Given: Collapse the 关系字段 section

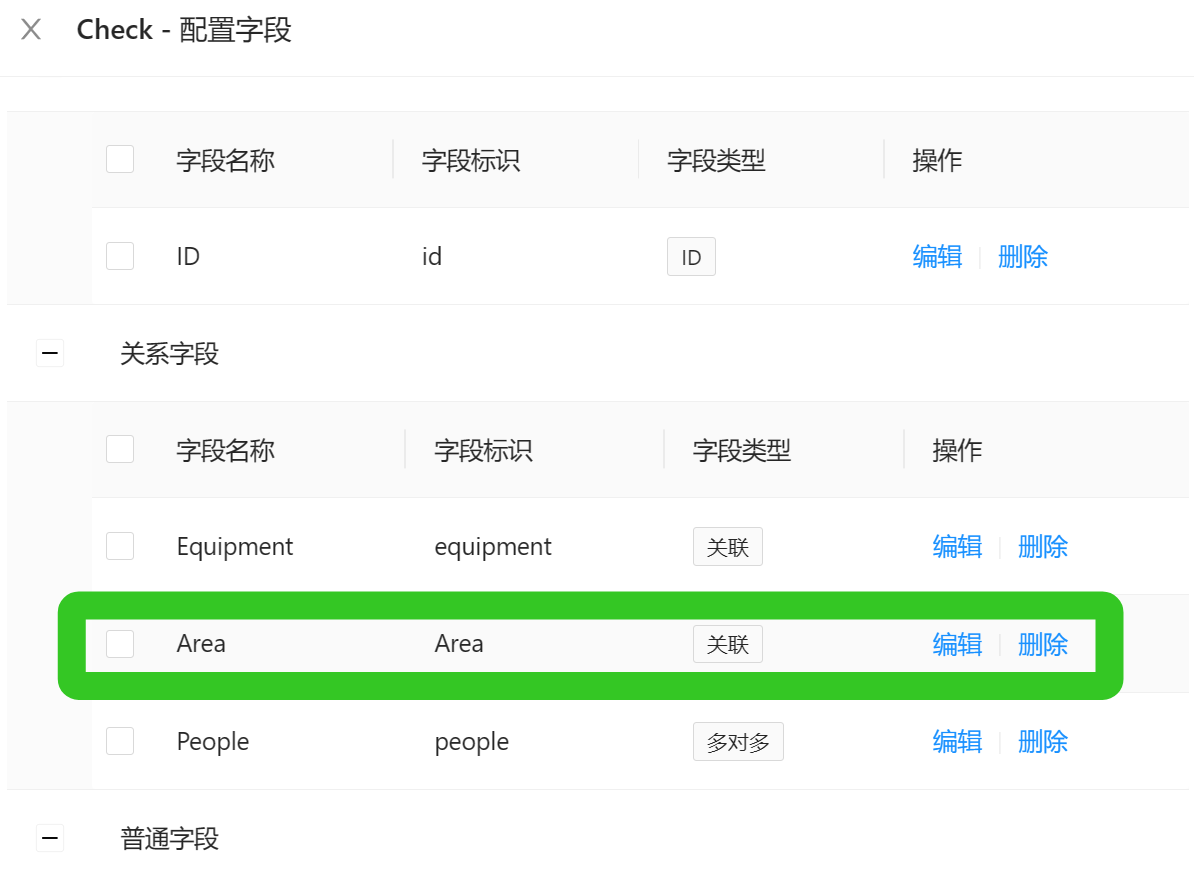Looking at the screenshot, I should 50,352.
